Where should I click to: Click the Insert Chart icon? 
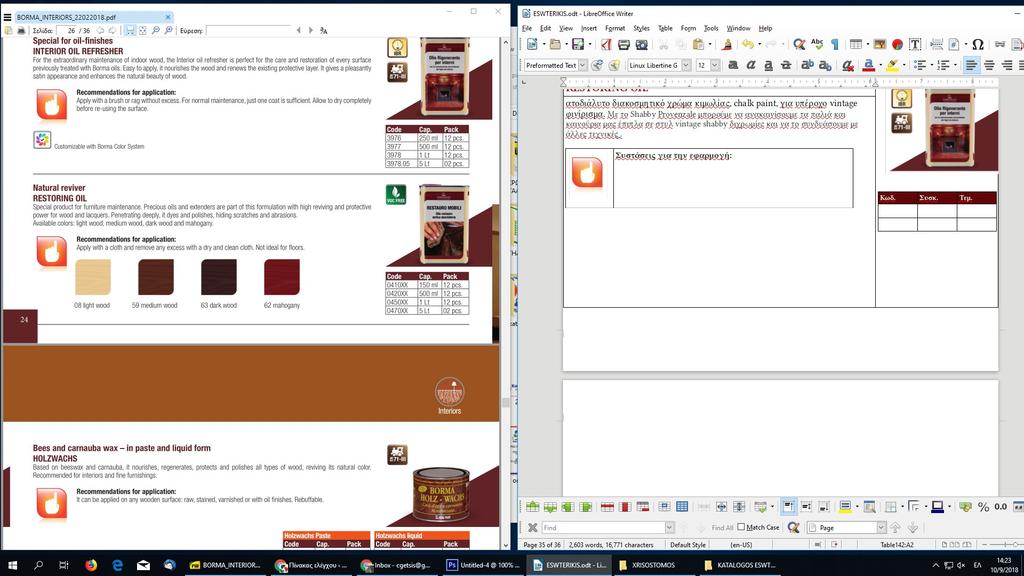(x=897, y=44)
